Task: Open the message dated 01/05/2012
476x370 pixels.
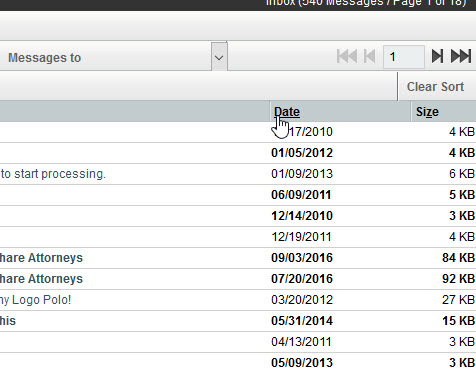Action: [302, 153]
